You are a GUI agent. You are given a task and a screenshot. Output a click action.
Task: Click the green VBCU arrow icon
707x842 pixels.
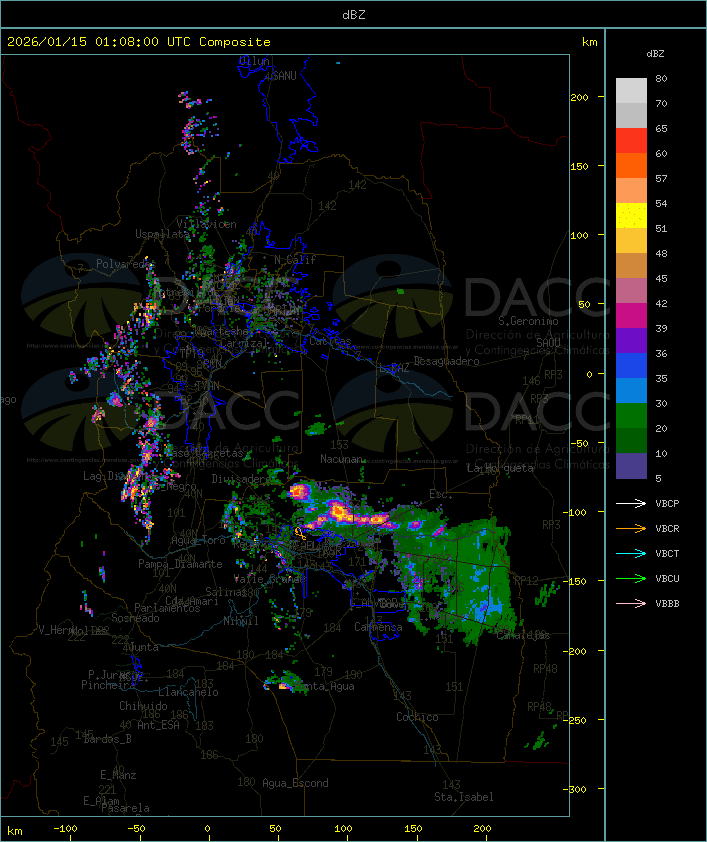click(x=631, y=578)
